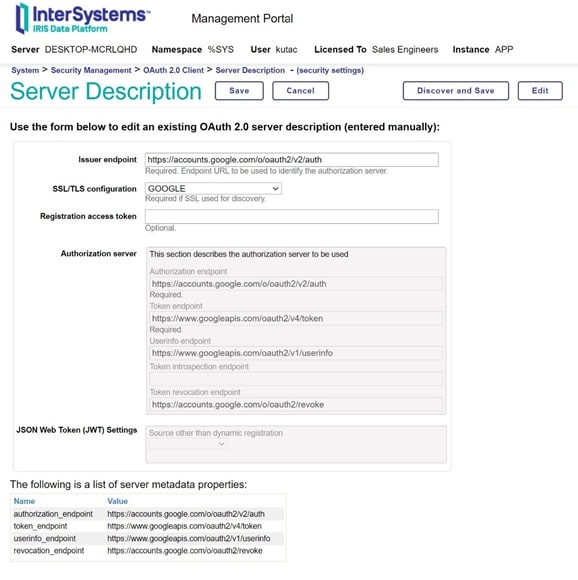Open the SSL/TLS configuration dropdown
578x580 pixels.
[213, 189]
